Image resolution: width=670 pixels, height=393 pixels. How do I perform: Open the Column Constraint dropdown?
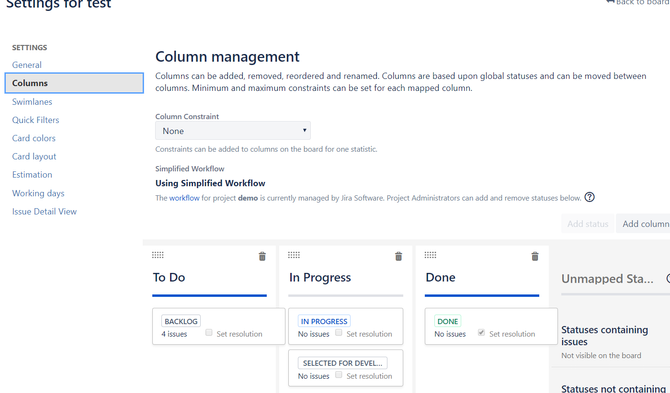(x=233, y=131)
